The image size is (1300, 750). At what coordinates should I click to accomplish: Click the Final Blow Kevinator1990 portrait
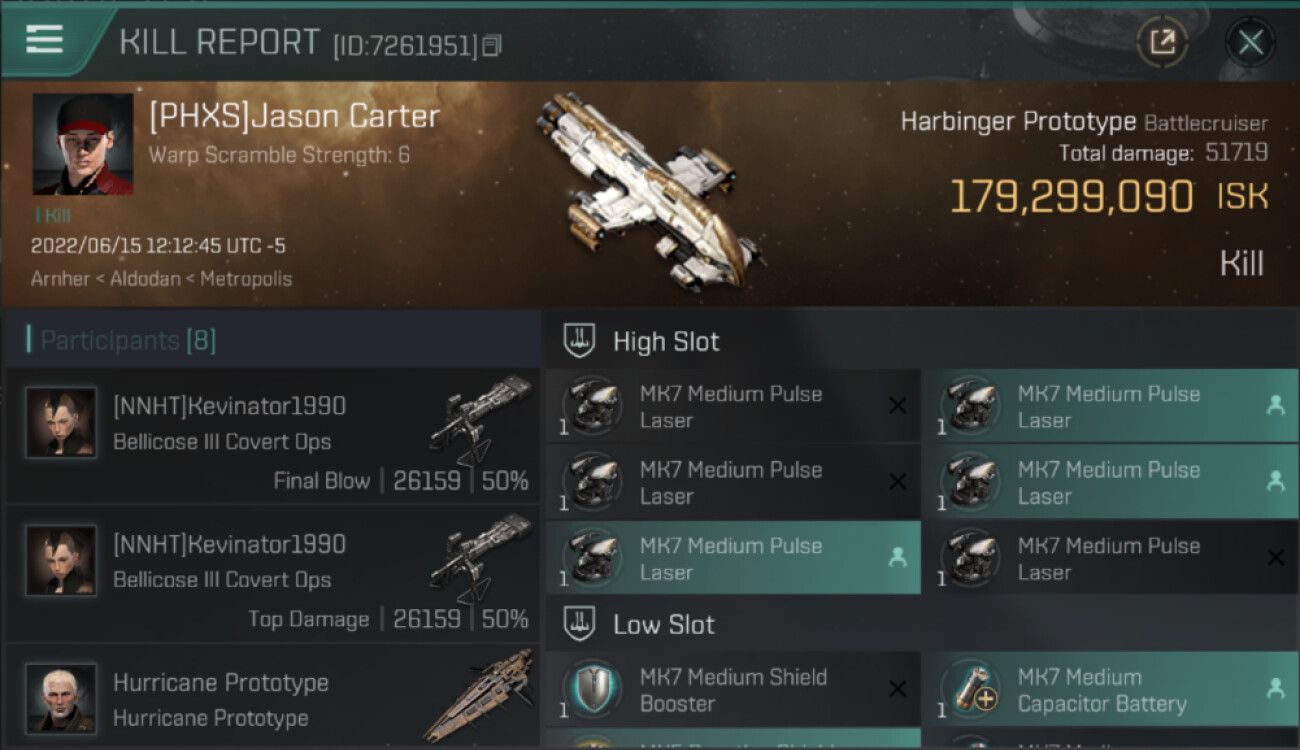pos(61,423)
